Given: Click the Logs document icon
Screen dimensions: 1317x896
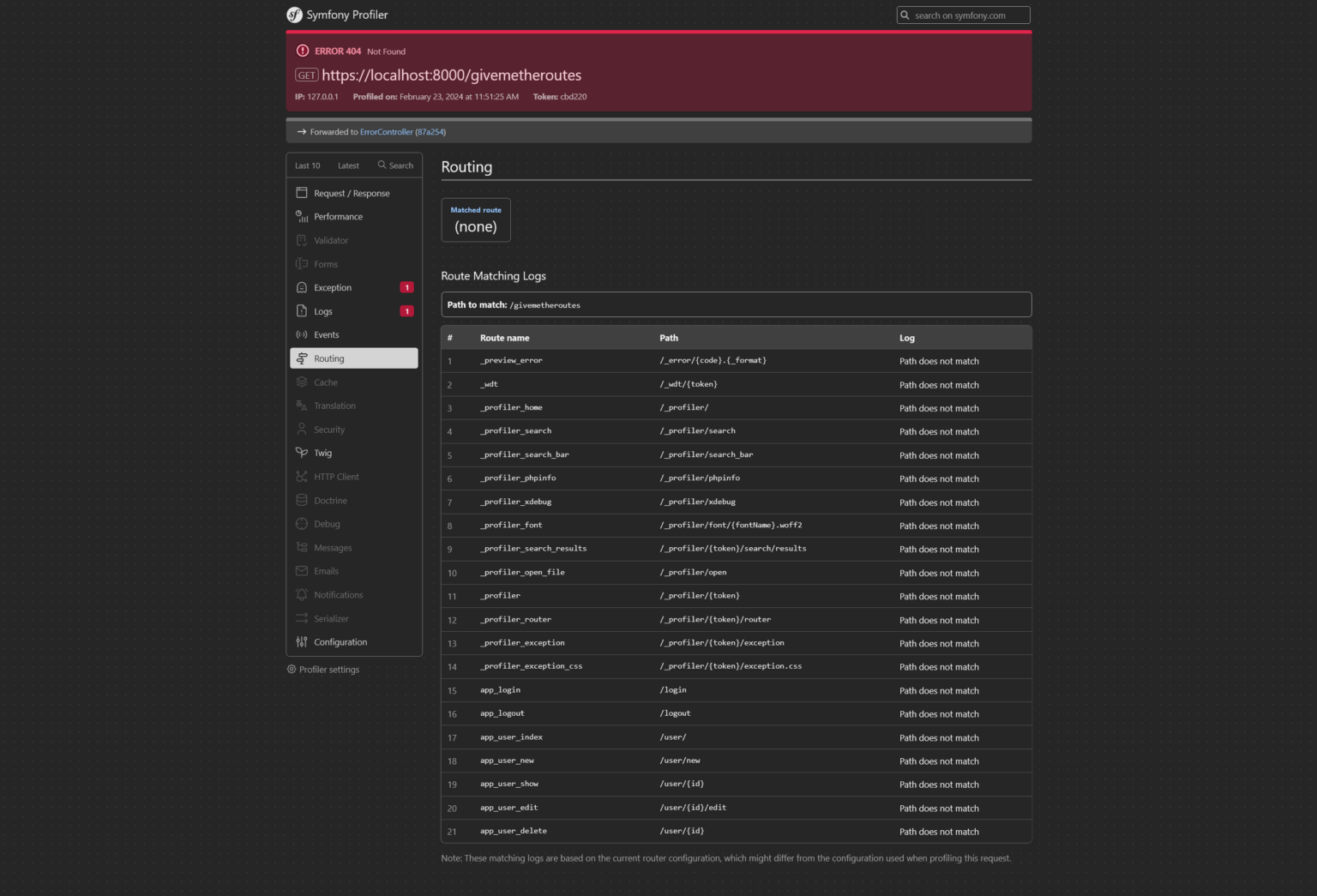Looking at the screenshot, I should [302, 311].
